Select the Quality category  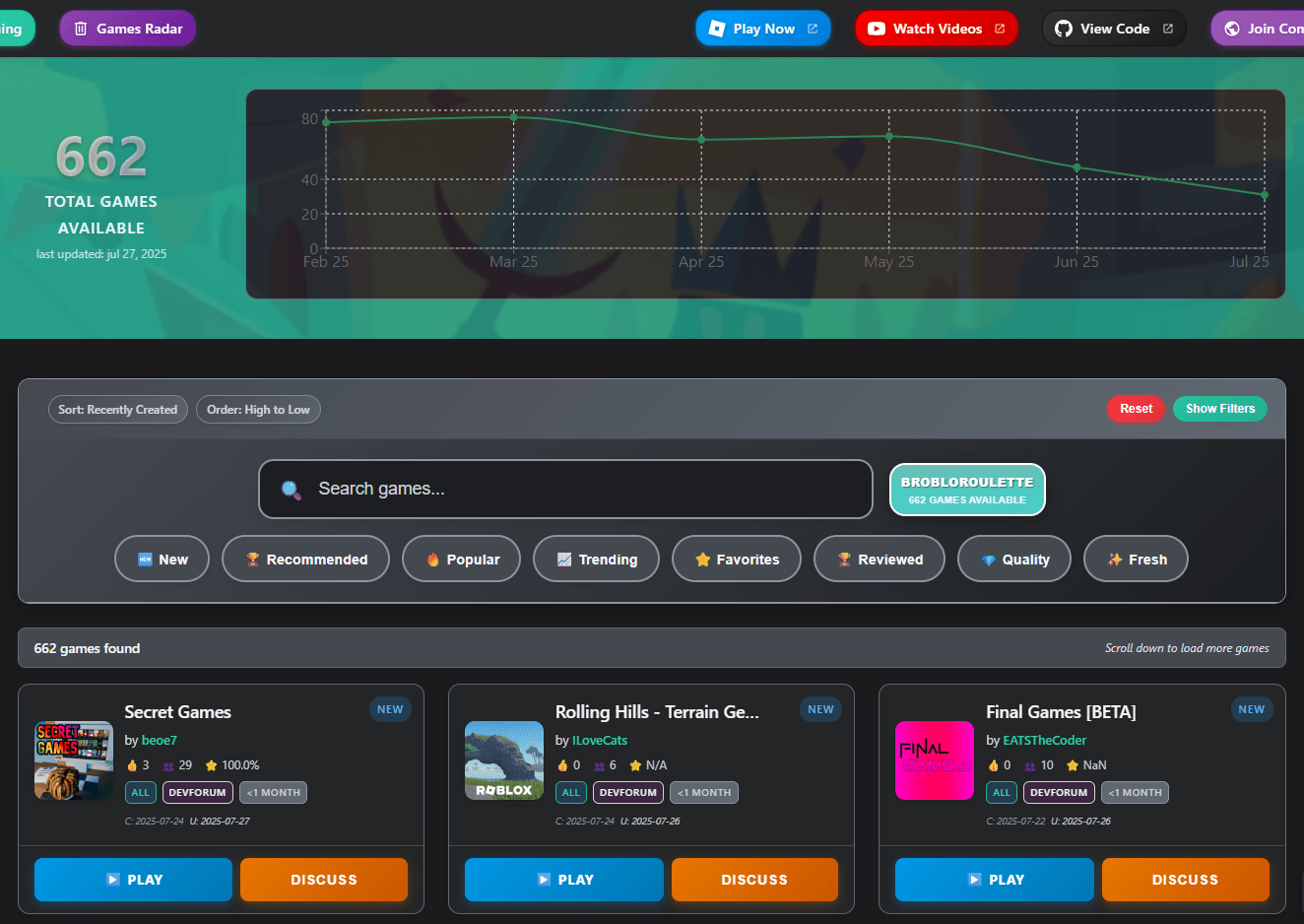click(1013, 560)
